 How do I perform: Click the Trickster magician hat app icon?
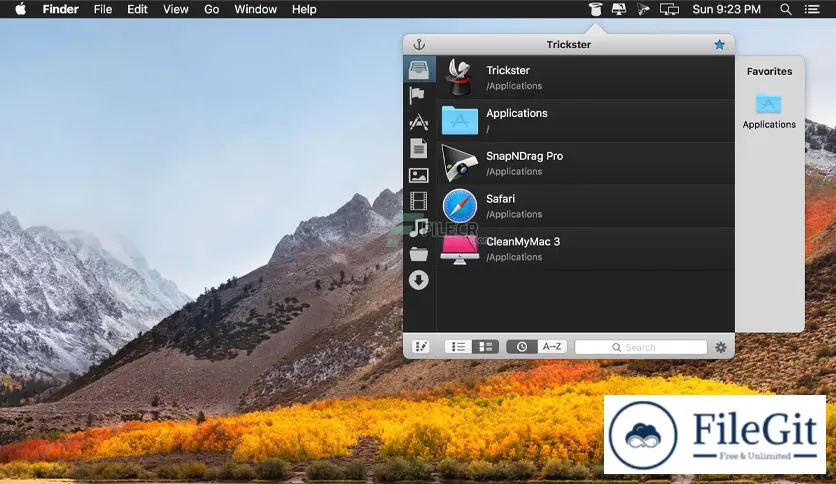point(460,77)
